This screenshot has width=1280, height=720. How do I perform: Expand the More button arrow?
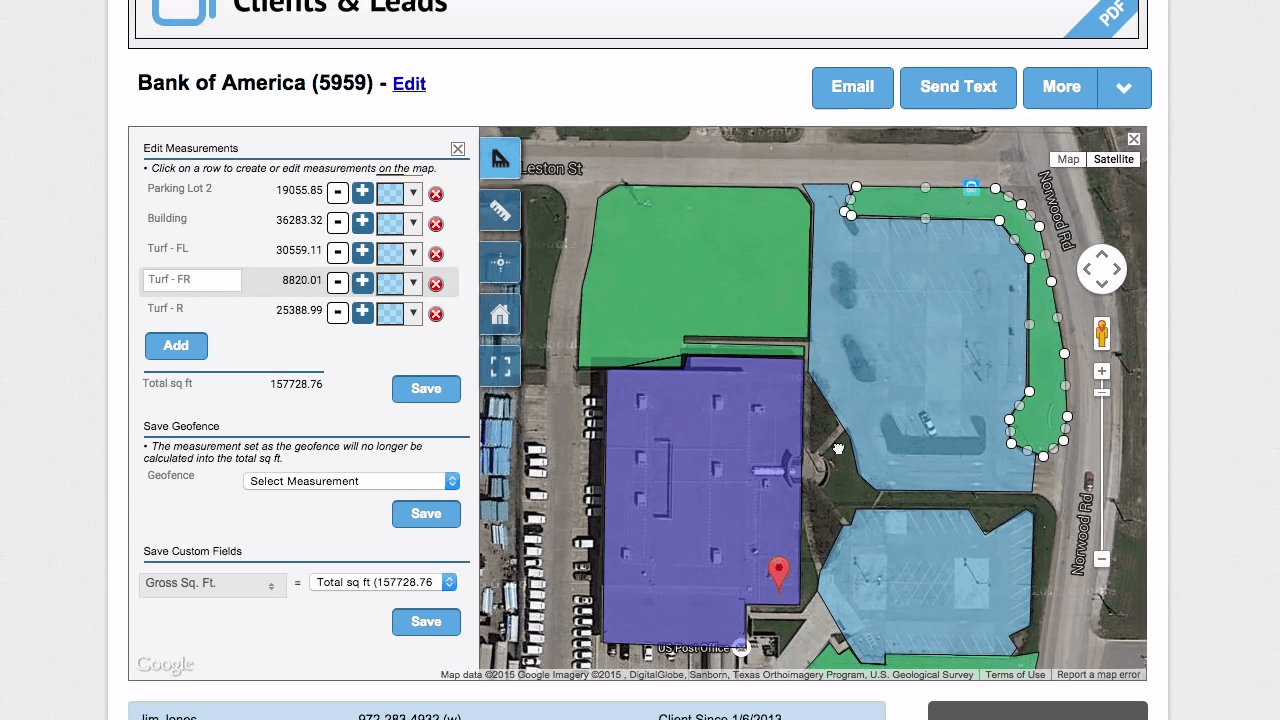[x=1124, y=88]
